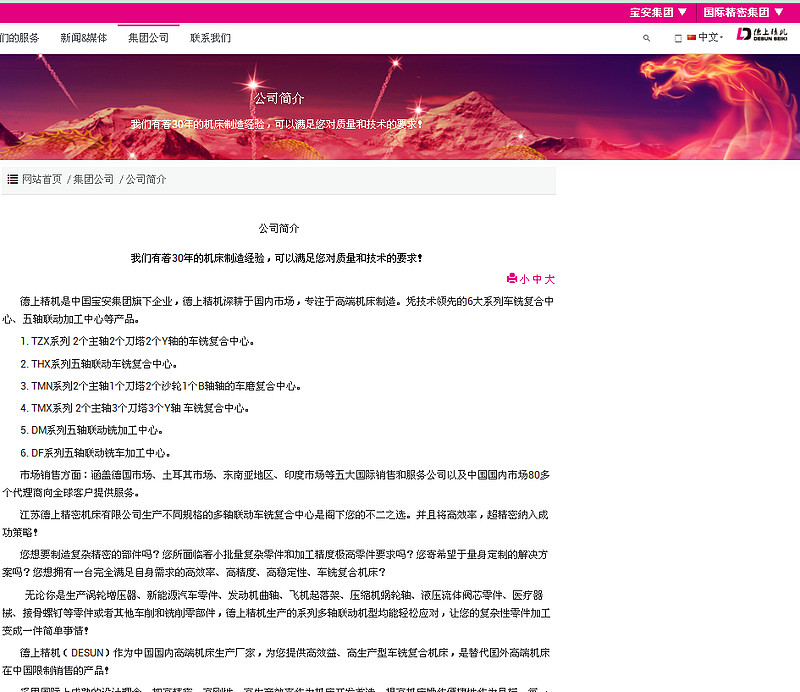Screen dimensions: 800x692
Task: Click the 公司简介 banner title
Action: [279, 98]
